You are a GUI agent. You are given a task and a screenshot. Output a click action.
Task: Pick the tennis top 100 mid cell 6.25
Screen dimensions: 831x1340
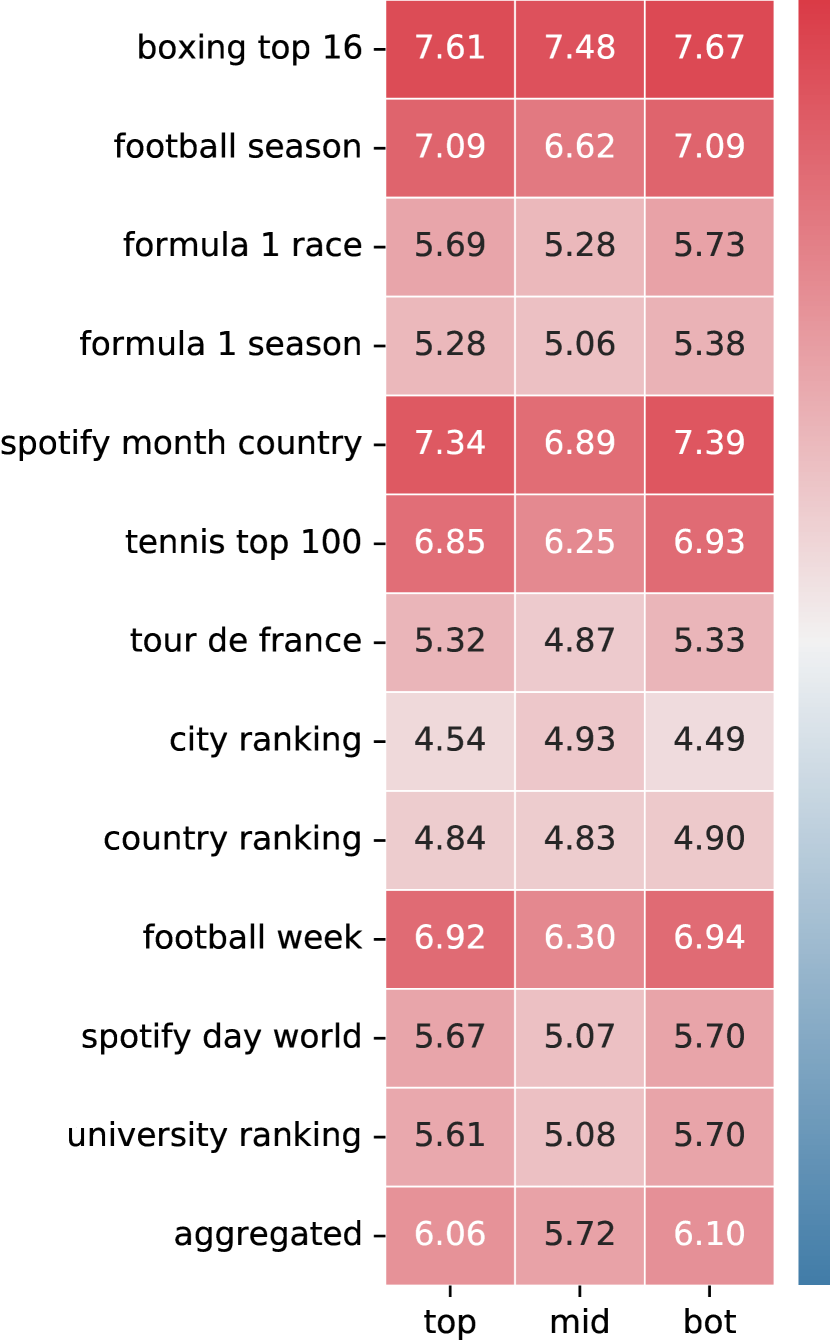pos(580,543)
